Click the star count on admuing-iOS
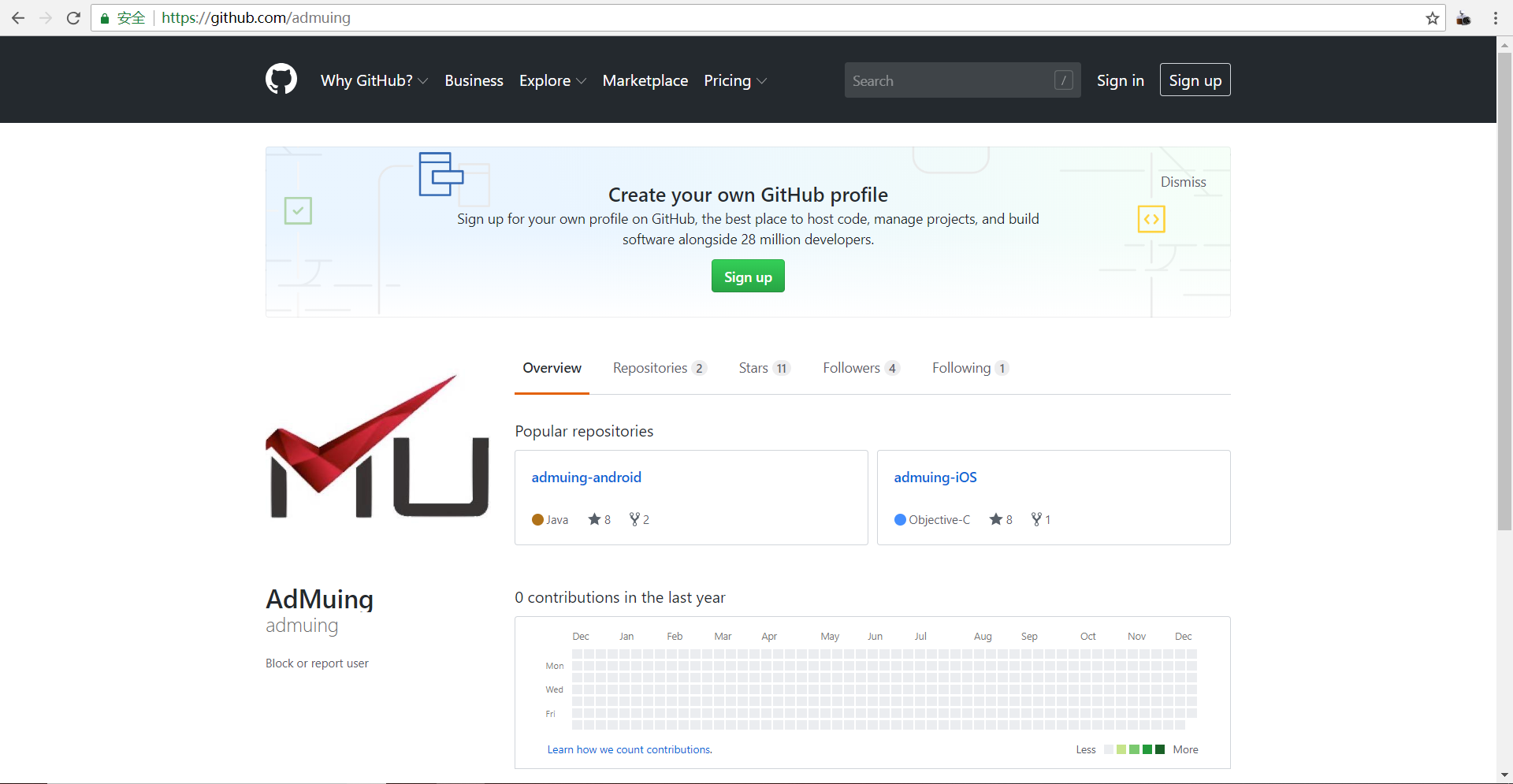 pos(1001,519)
